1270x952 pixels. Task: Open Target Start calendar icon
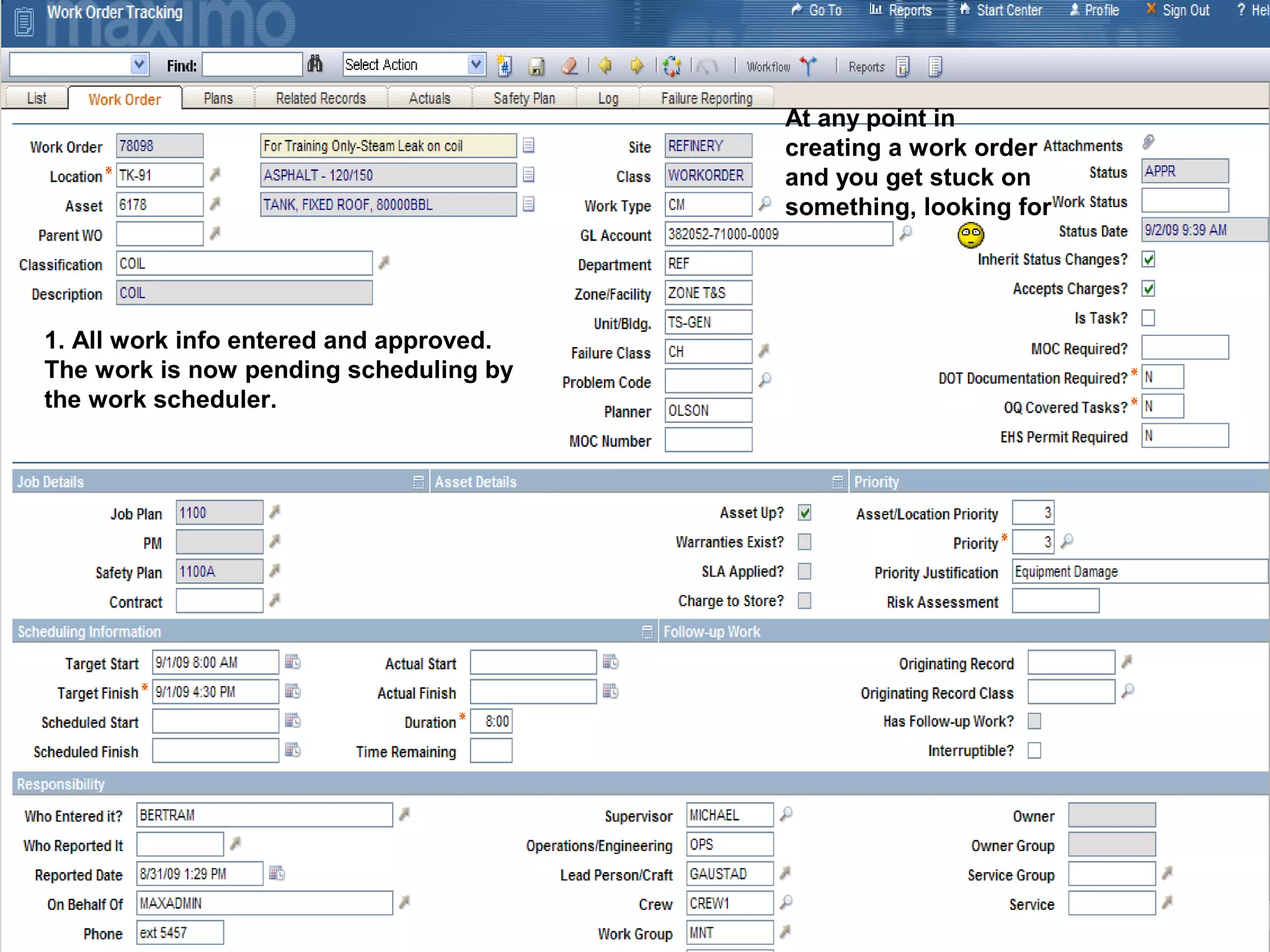(293, 662)
